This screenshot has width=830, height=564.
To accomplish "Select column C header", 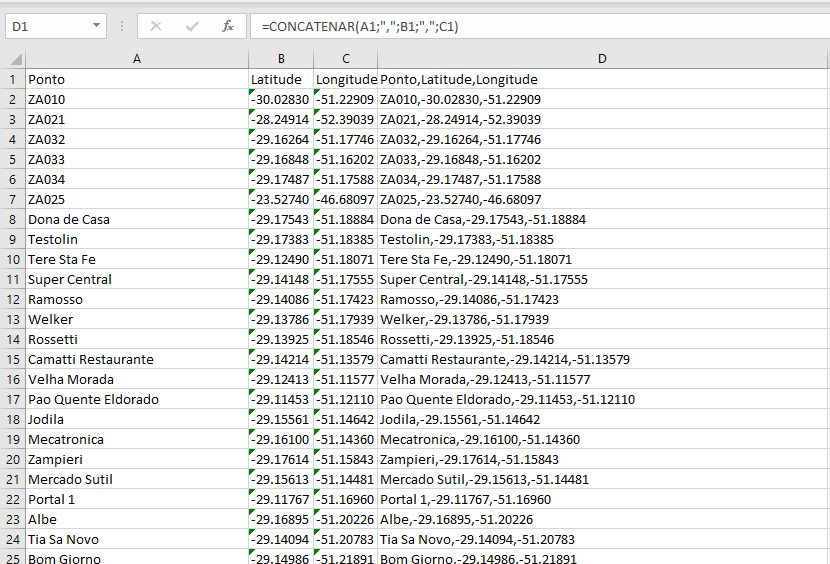I will pyautogui.click(x=345, y=59).
